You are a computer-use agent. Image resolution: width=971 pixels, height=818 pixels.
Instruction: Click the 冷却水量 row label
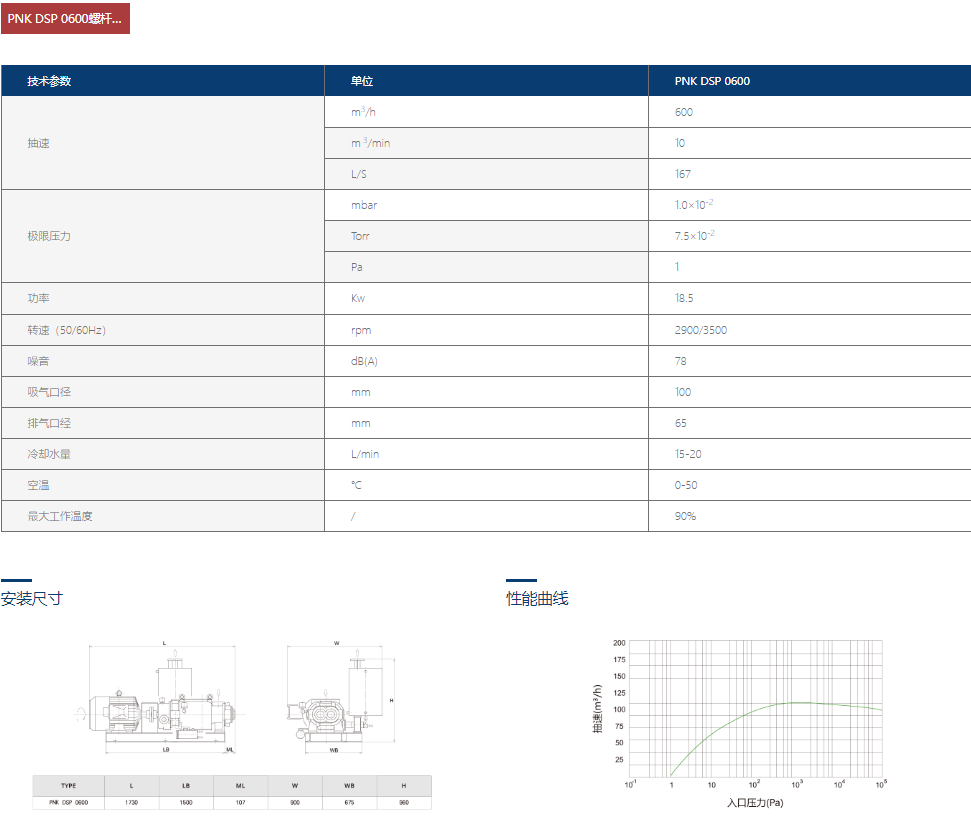point(49,454)
